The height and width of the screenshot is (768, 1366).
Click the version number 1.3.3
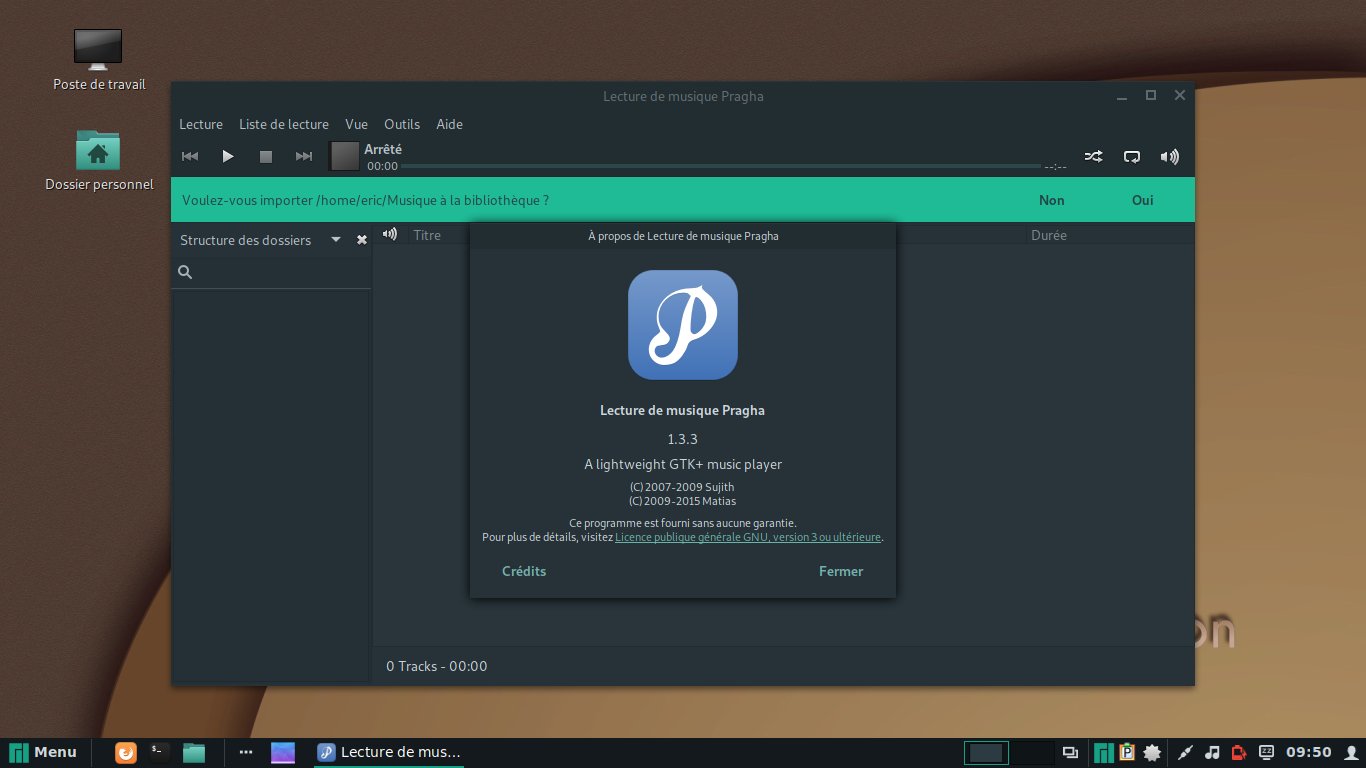click(x=683, y=439)
